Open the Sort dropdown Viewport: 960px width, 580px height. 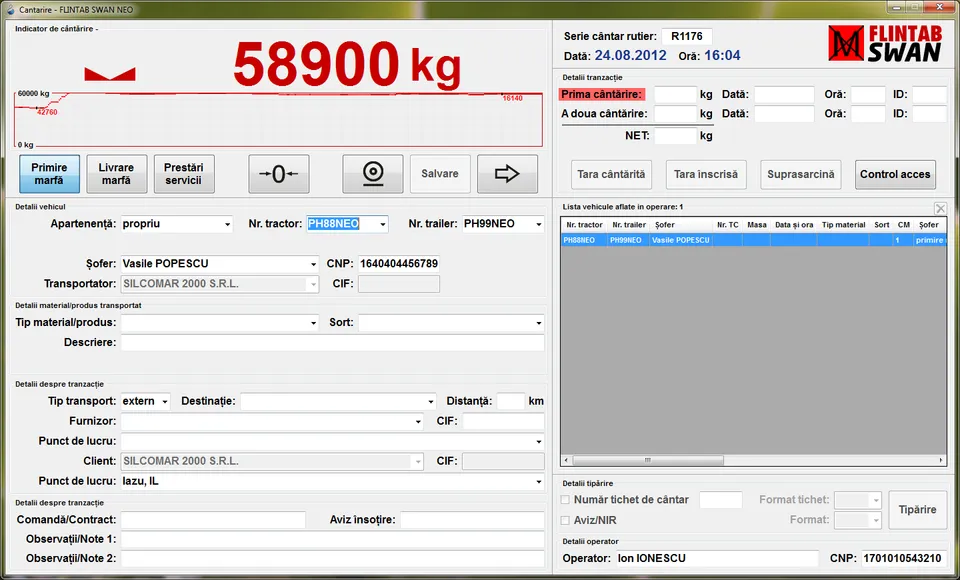tap(539, 323)
